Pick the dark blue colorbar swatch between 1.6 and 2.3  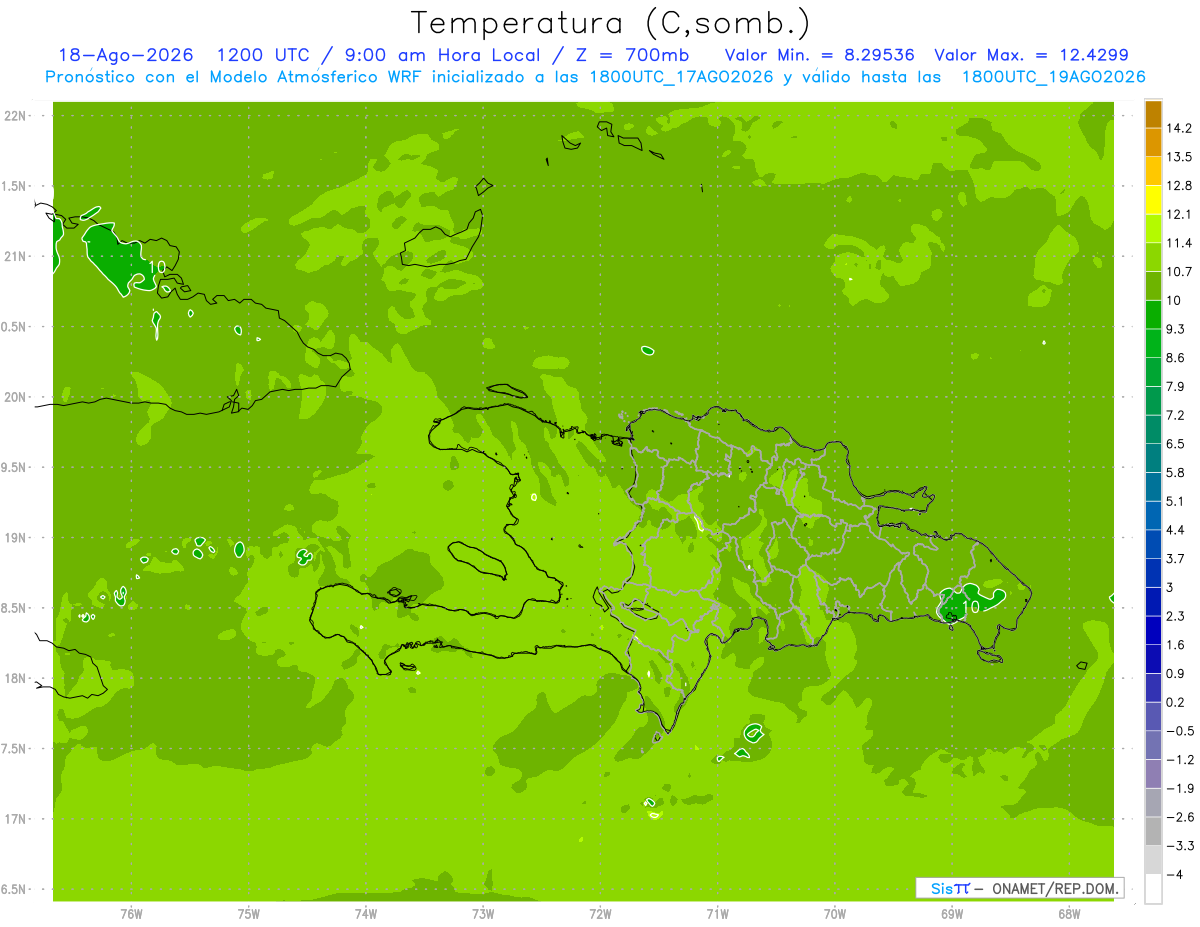coord(1153,630)
